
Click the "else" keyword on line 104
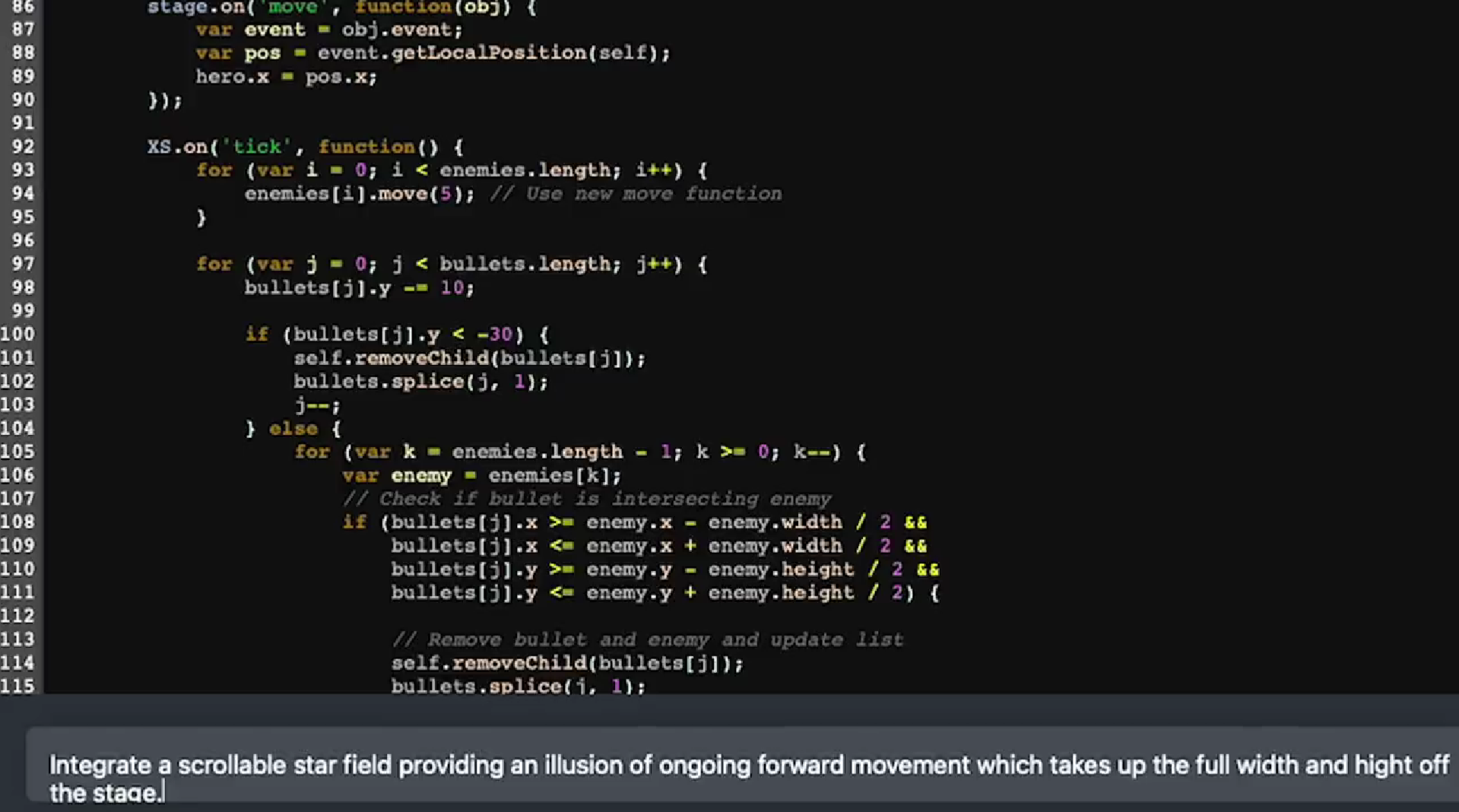[x=293, y=429]
